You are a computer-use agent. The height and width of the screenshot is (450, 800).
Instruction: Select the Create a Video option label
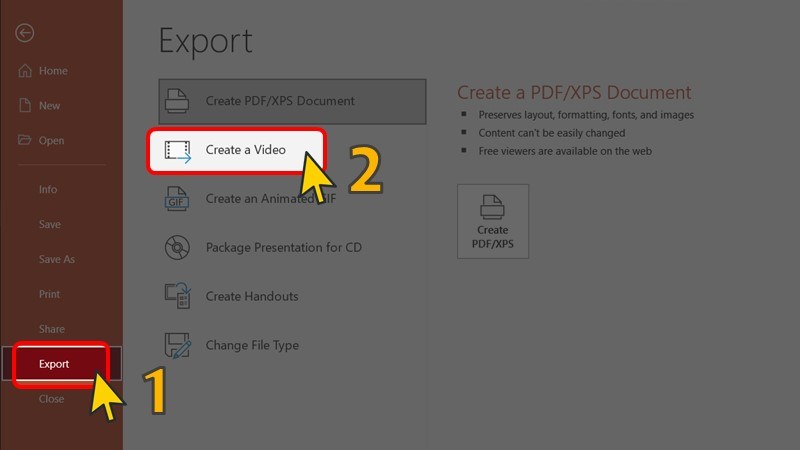pyautogui.click(x=246, y=150)
